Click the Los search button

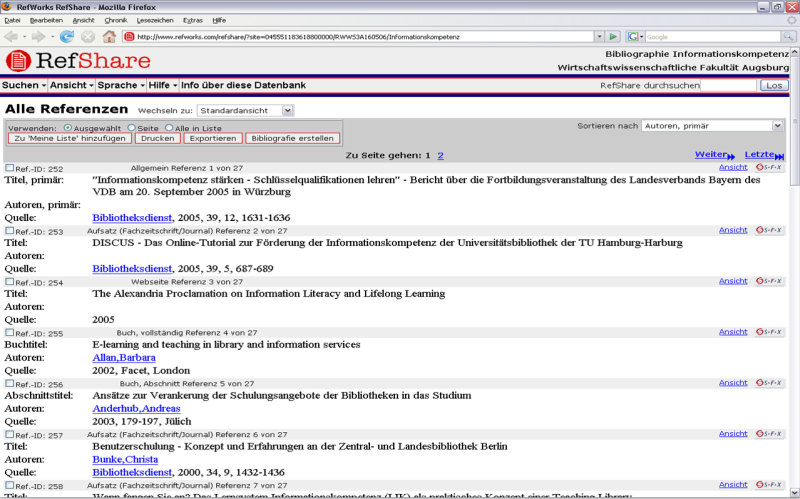click(x=774, y=85)
